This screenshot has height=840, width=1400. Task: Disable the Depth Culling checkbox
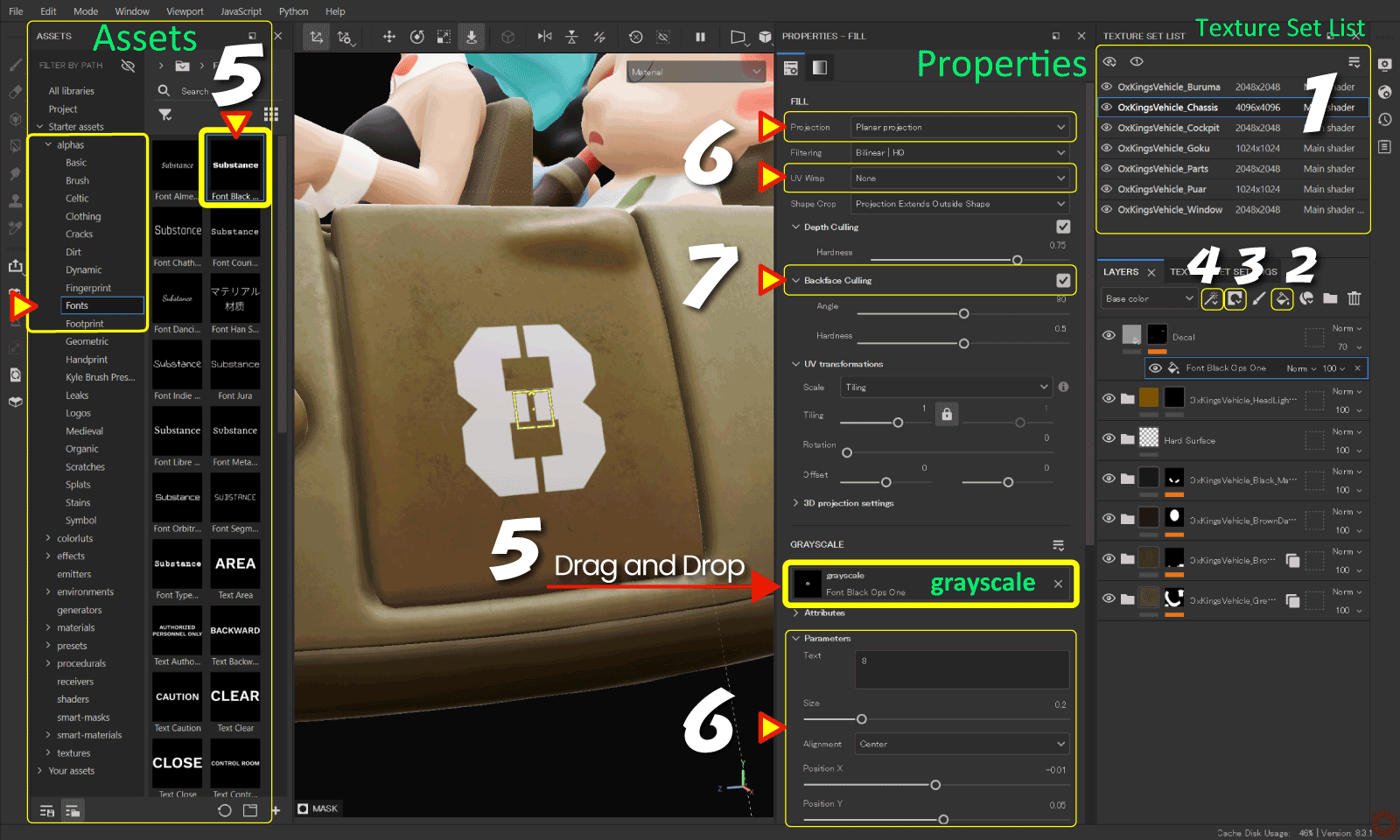tap(1063, 227)
